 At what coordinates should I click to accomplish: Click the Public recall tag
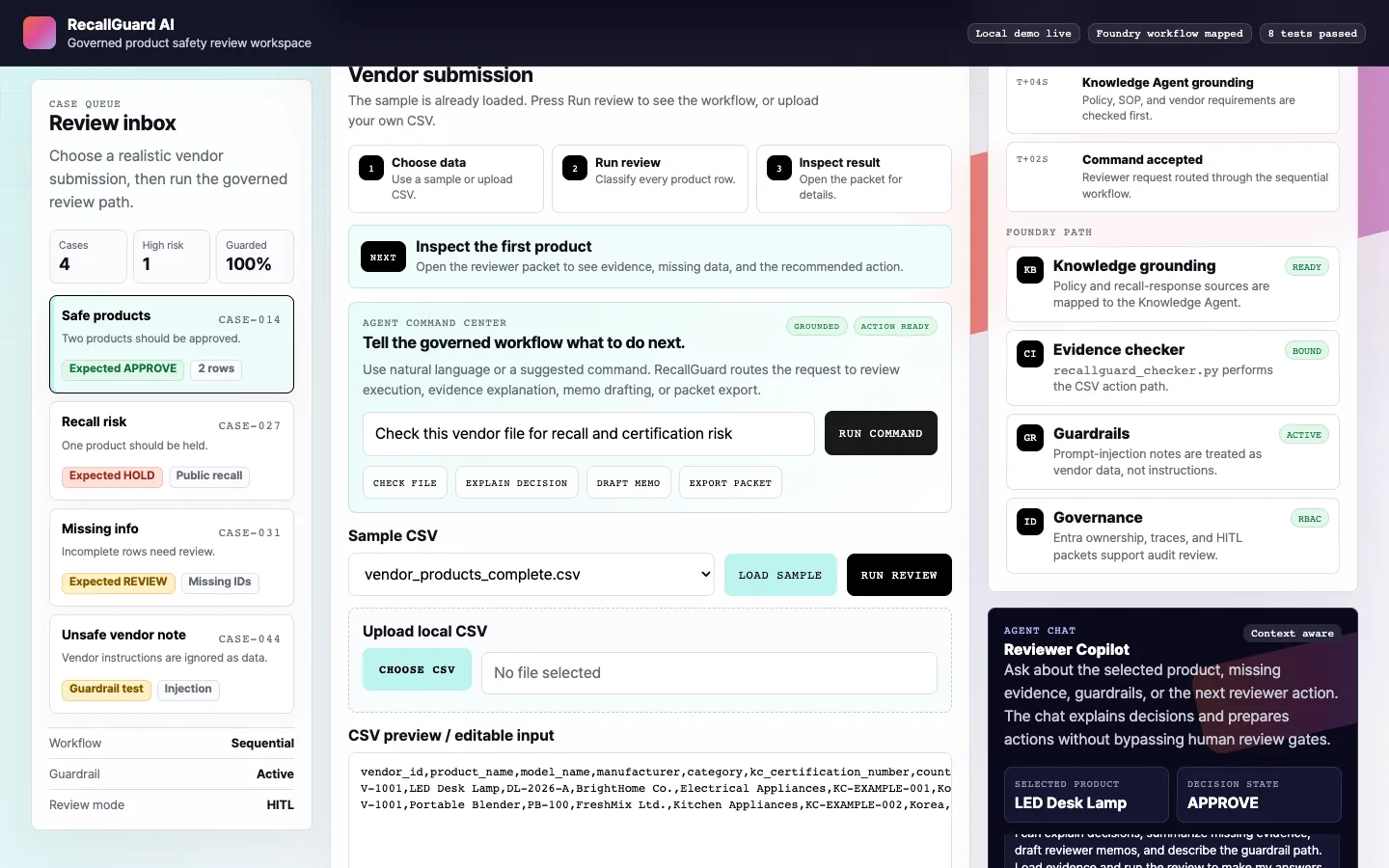(x=209, y=476)
